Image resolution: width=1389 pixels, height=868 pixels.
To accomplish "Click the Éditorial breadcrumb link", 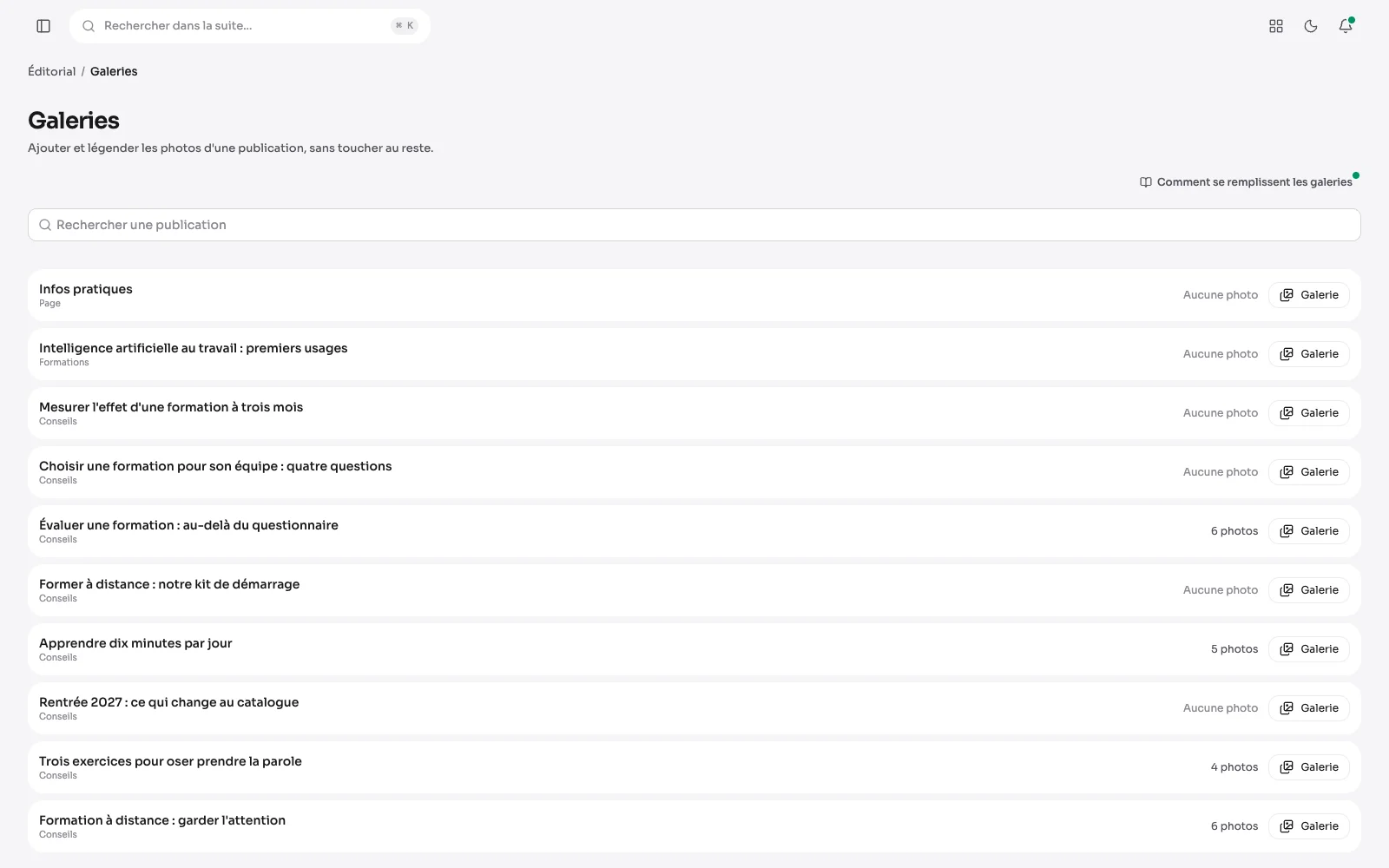I will point(52,71).
